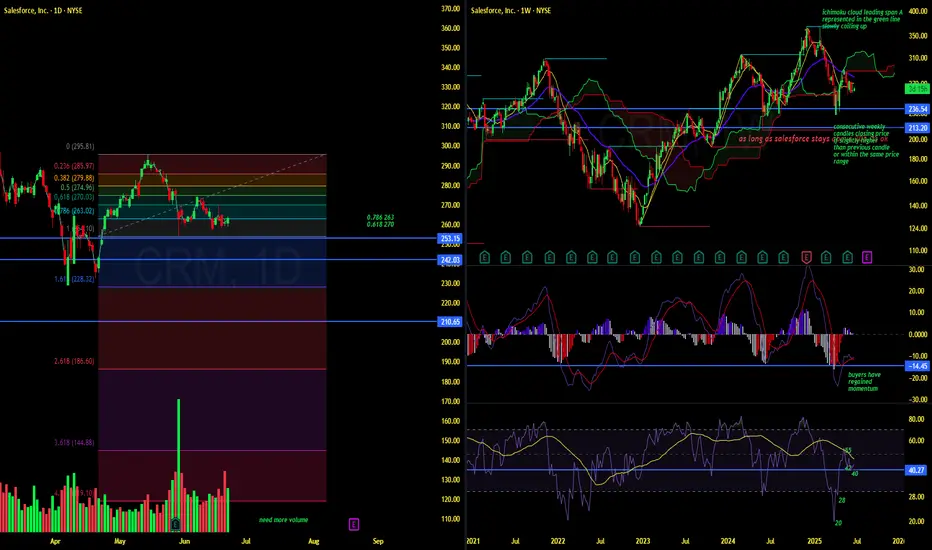Click the purple earnings marker on daily chart

[354, 524]
